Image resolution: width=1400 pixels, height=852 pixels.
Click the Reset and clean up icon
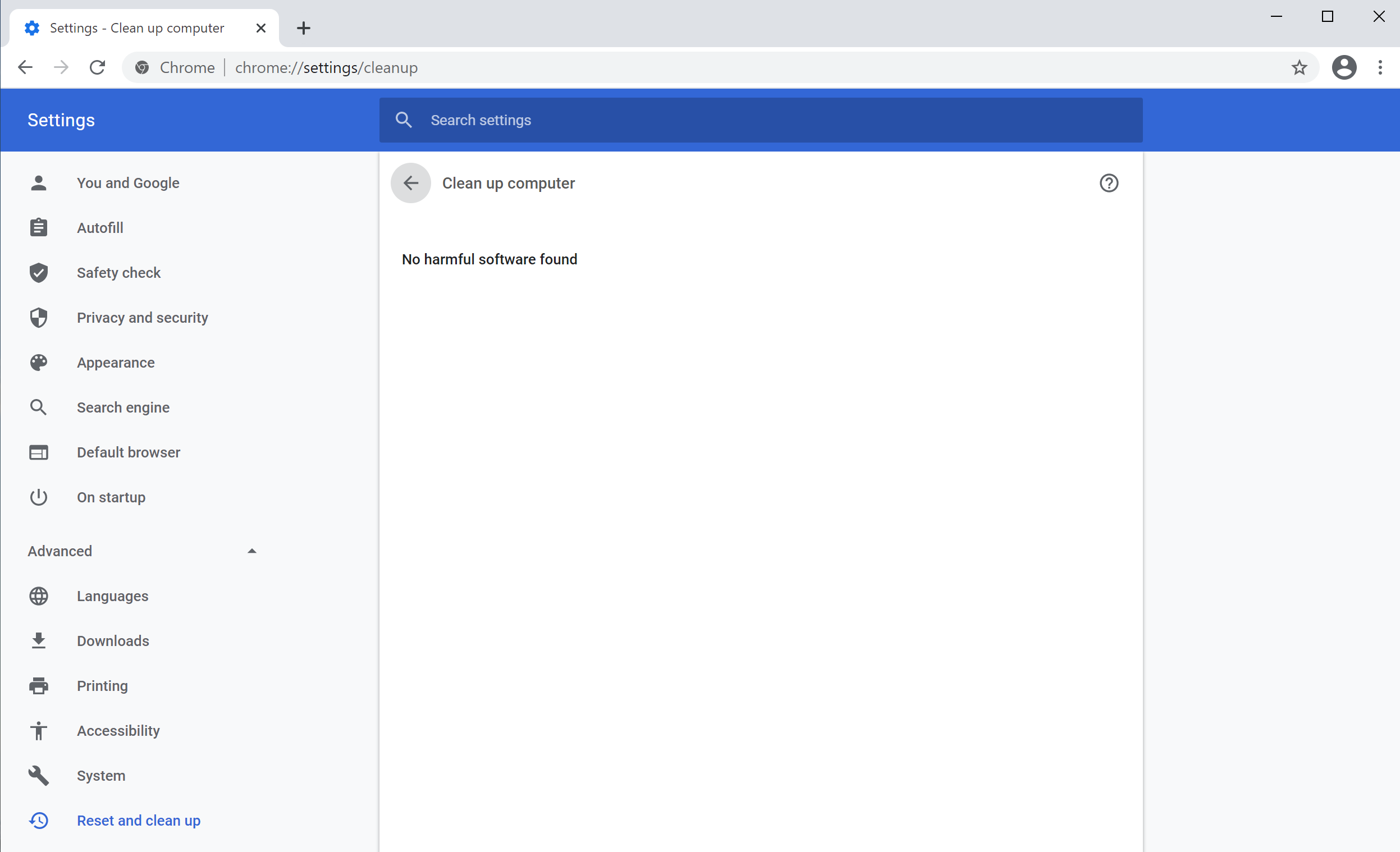(x=38, y=820)
